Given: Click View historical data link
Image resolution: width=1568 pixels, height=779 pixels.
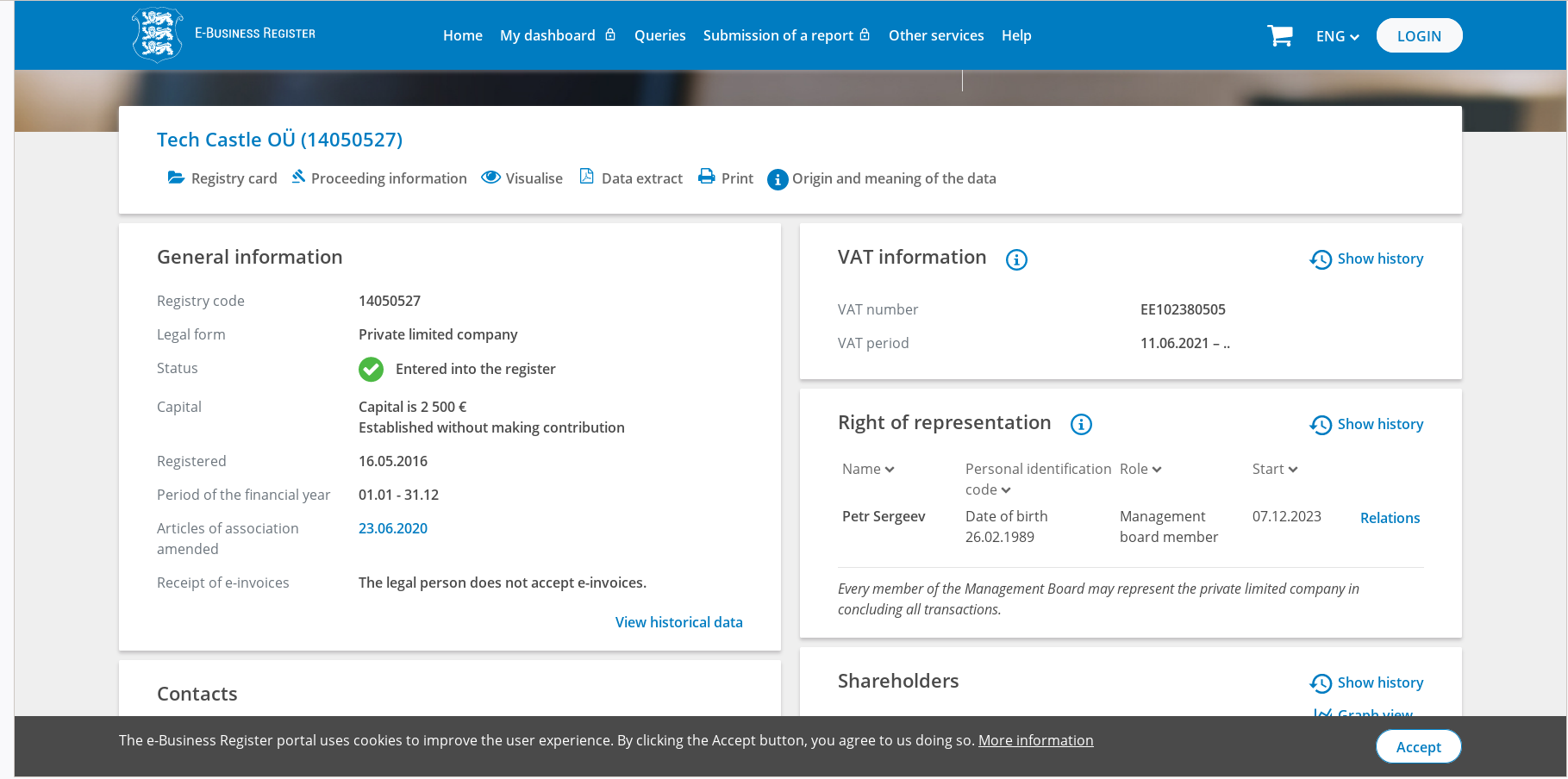Looking at the screenshot, I should tap(678, 622).
